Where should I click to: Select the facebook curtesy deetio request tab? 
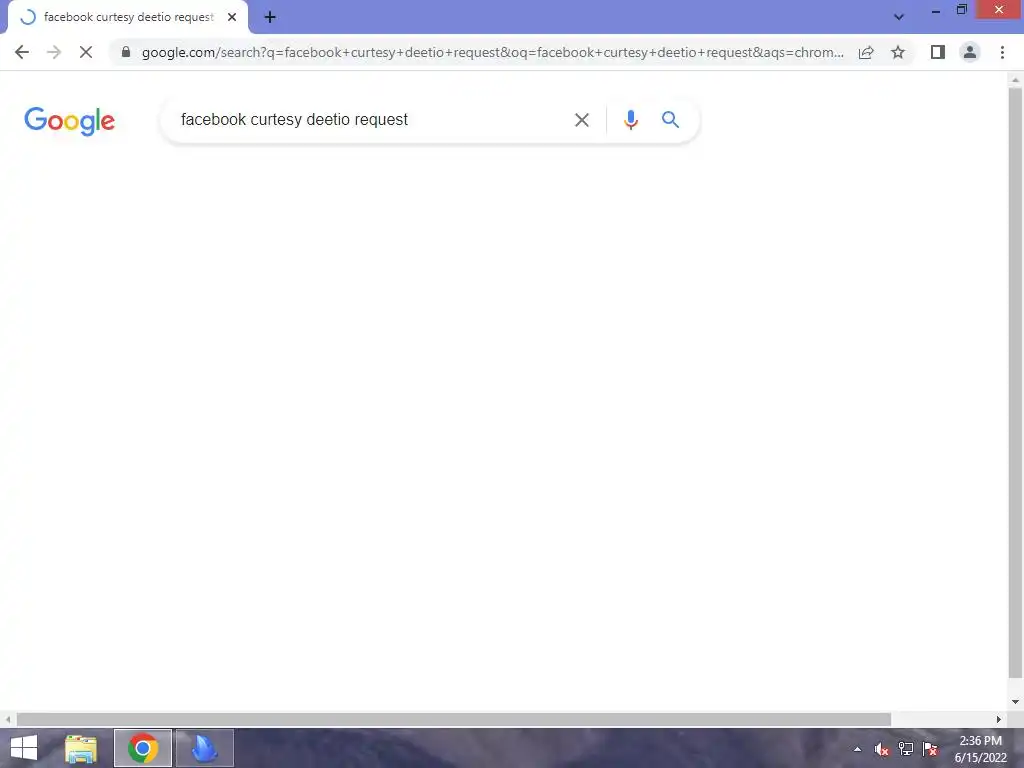128,18
